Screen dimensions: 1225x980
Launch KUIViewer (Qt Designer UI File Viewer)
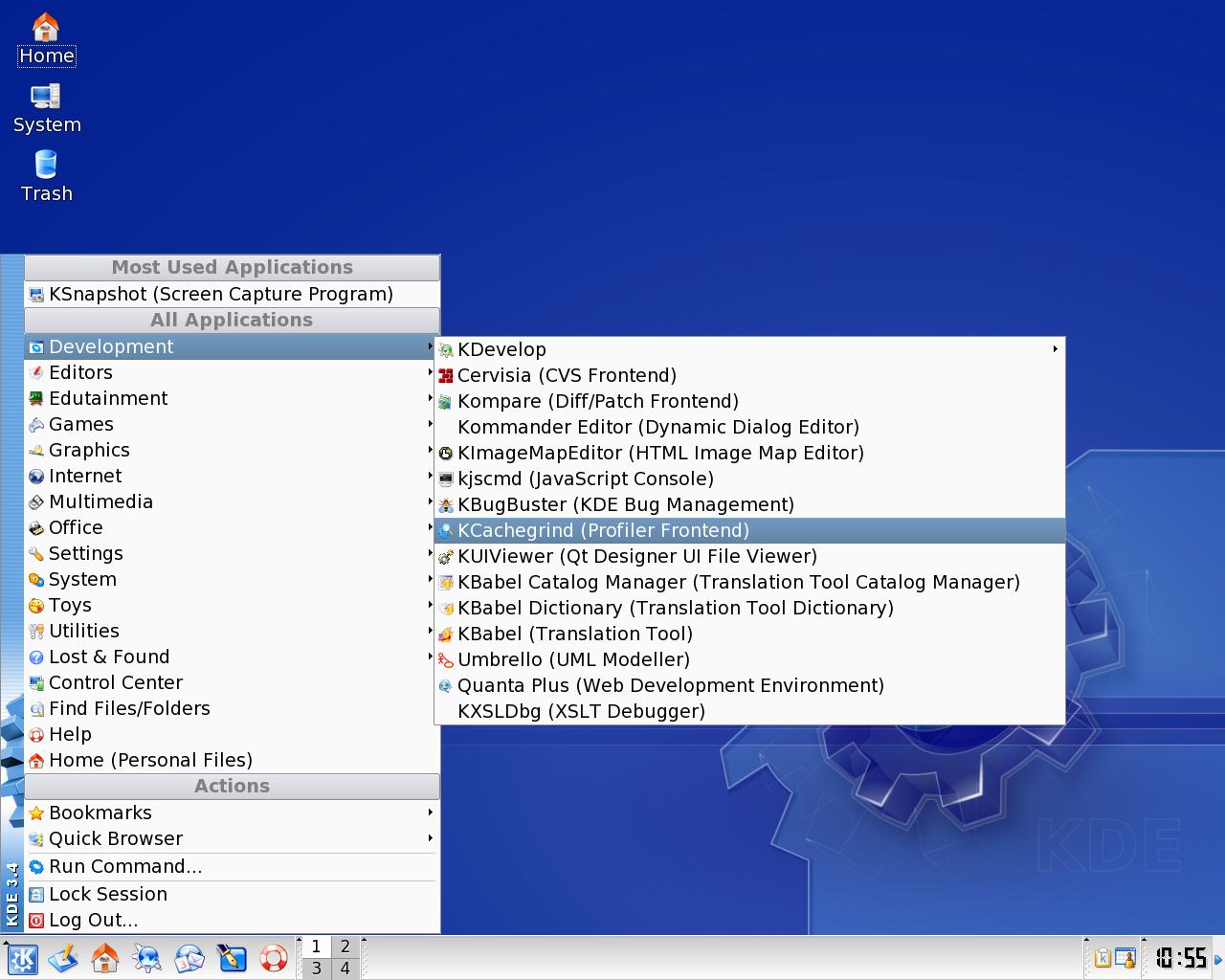(x=749, y=556)
